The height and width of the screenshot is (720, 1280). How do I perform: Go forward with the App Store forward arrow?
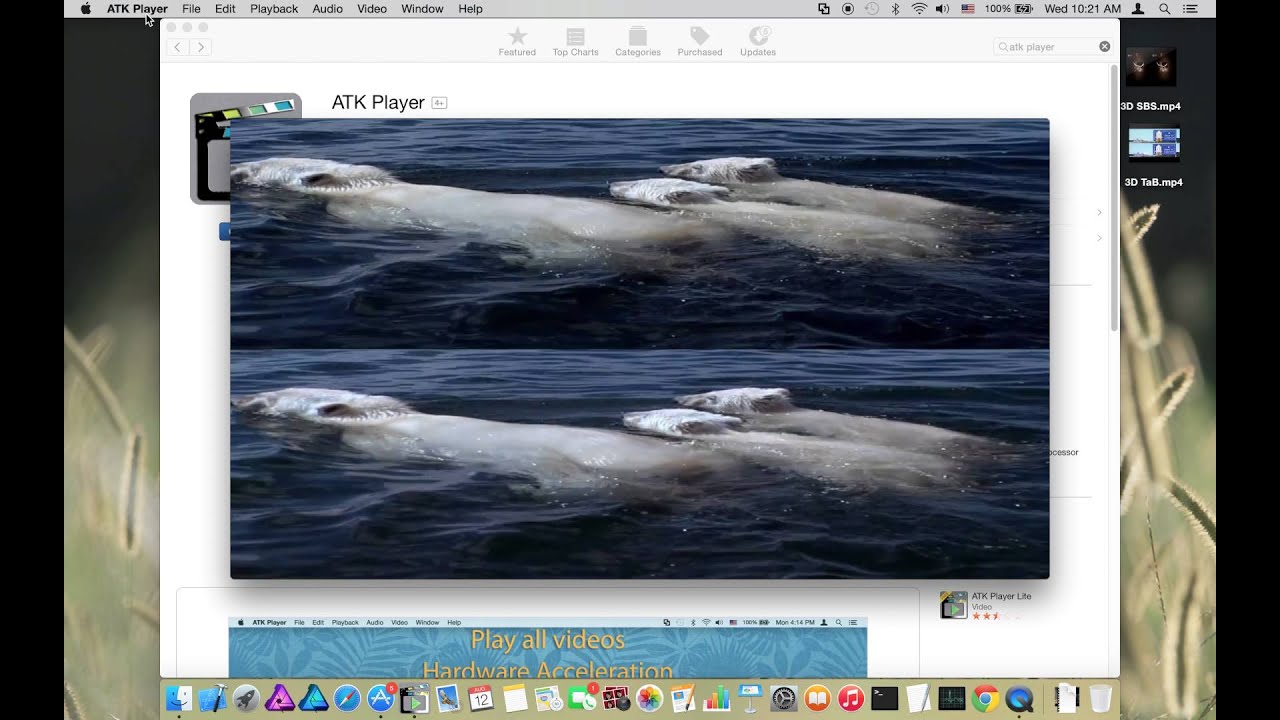coord(200,47)
